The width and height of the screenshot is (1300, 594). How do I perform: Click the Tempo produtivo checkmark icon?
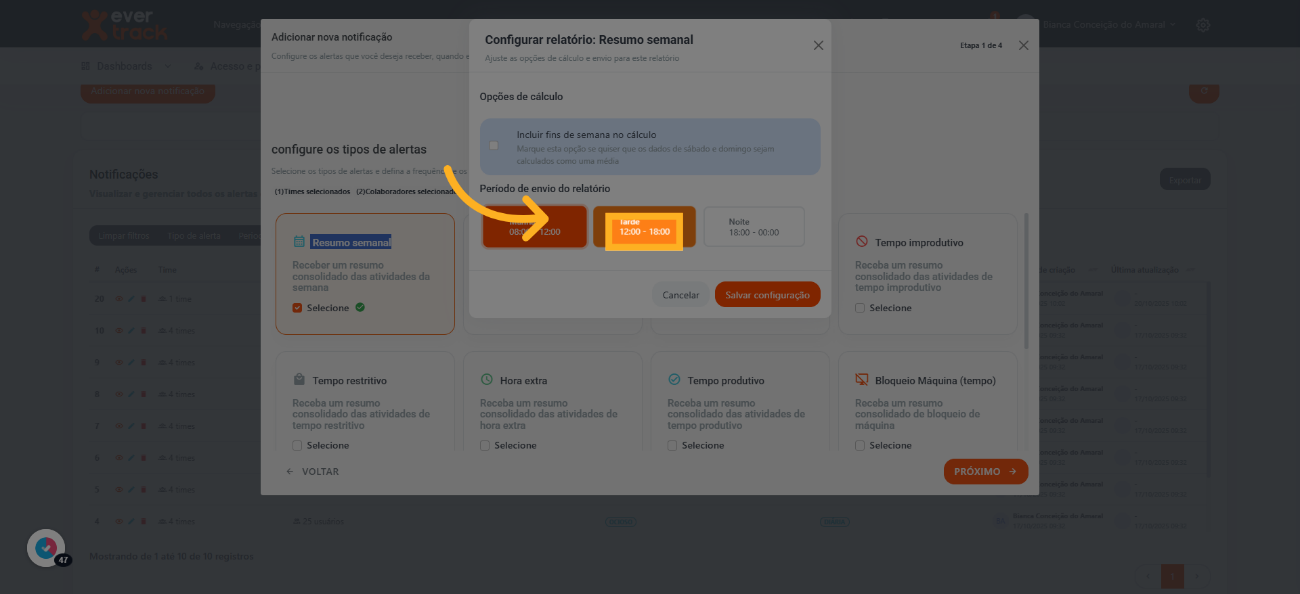click(674, 380)
